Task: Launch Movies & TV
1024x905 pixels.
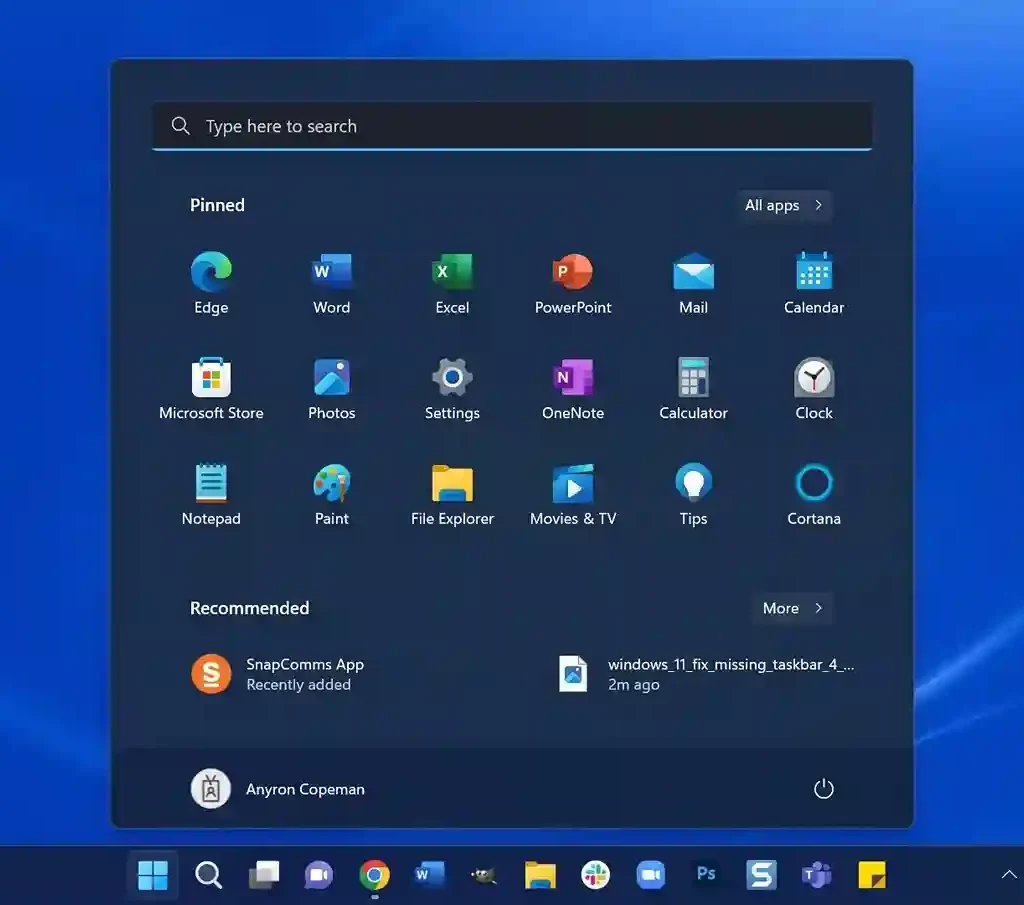Action: [573, 494]
